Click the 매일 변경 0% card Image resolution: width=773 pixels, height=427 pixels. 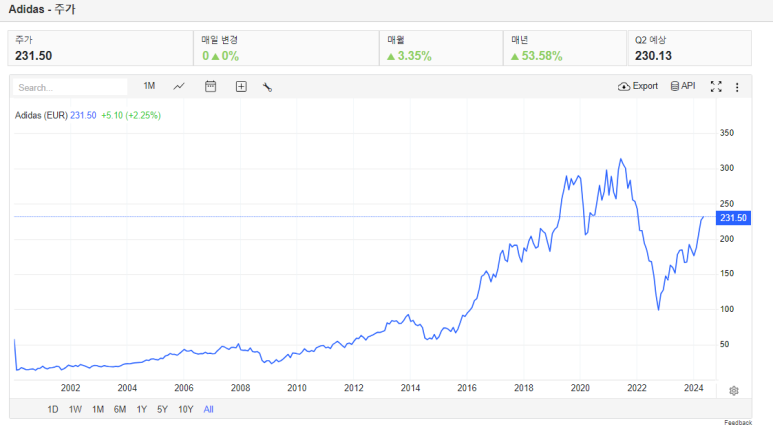[x=286, y=48]
